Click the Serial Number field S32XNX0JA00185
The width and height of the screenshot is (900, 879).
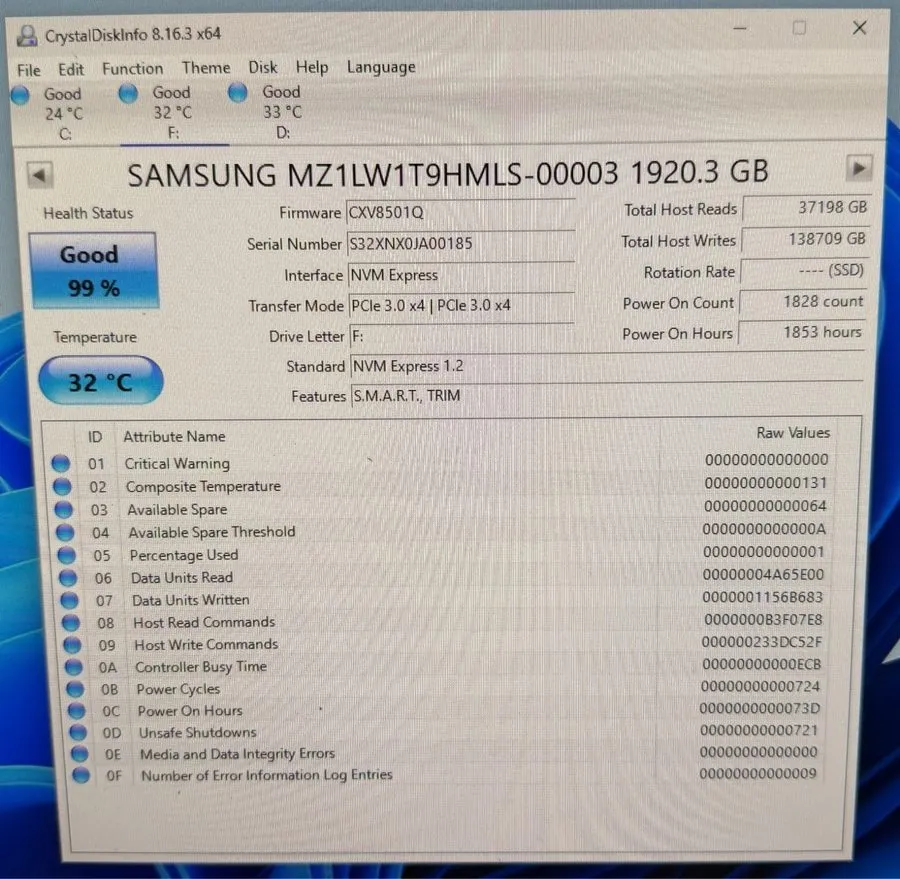coord(461,243)
